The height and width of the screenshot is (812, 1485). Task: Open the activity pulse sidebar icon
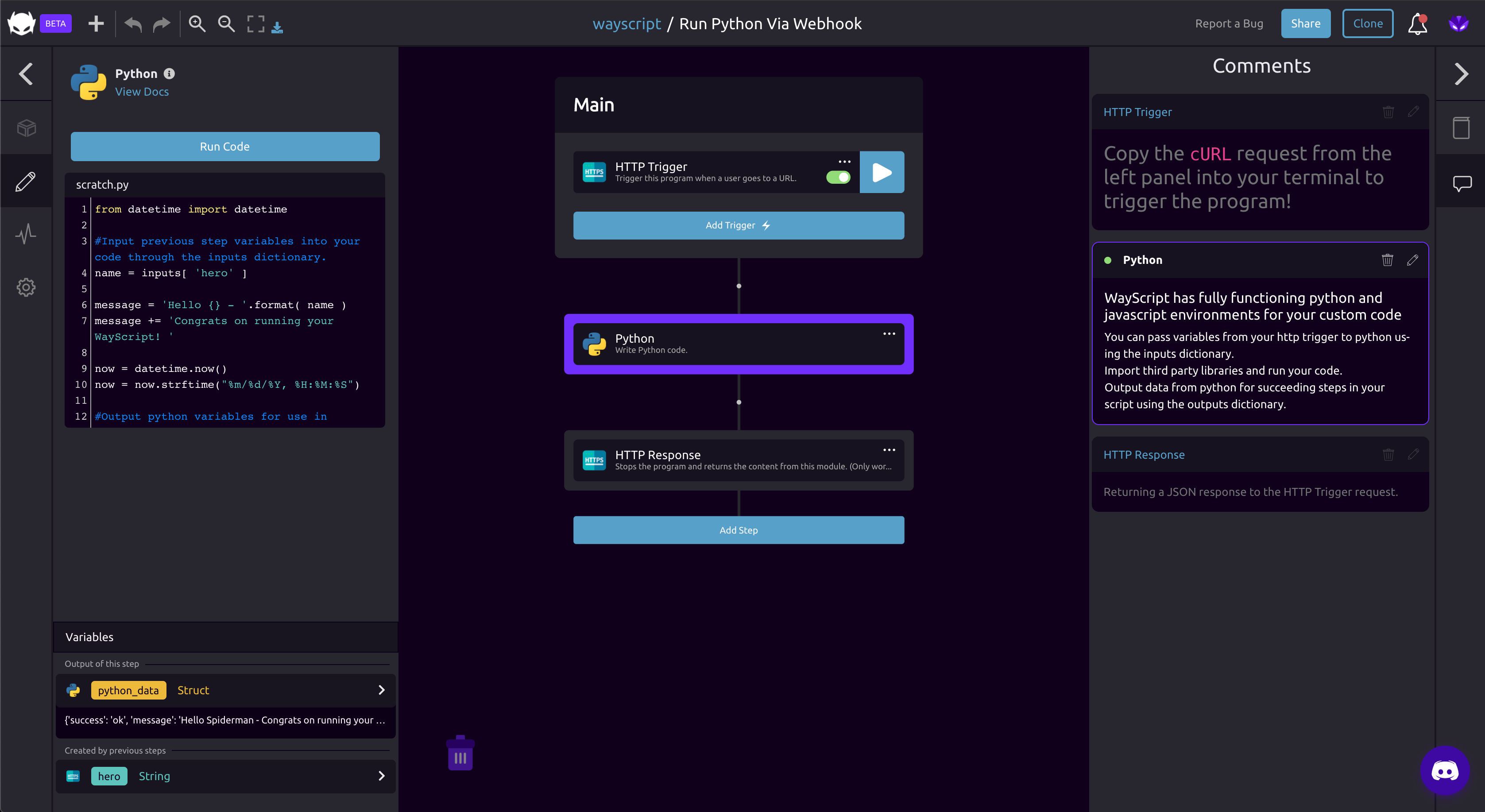(x=26, y=233)
